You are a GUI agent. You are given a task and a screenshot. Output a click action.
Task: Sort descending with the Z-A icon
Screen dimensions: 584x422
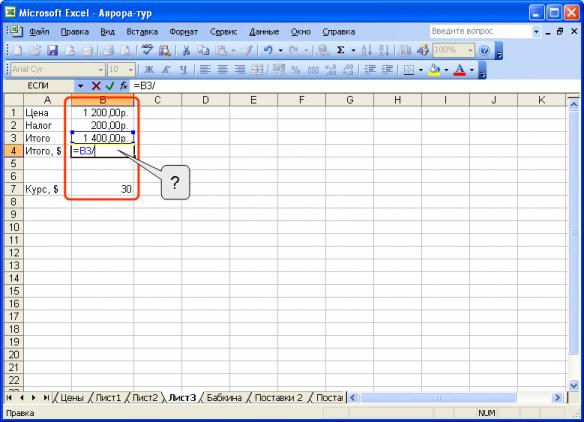384,50
